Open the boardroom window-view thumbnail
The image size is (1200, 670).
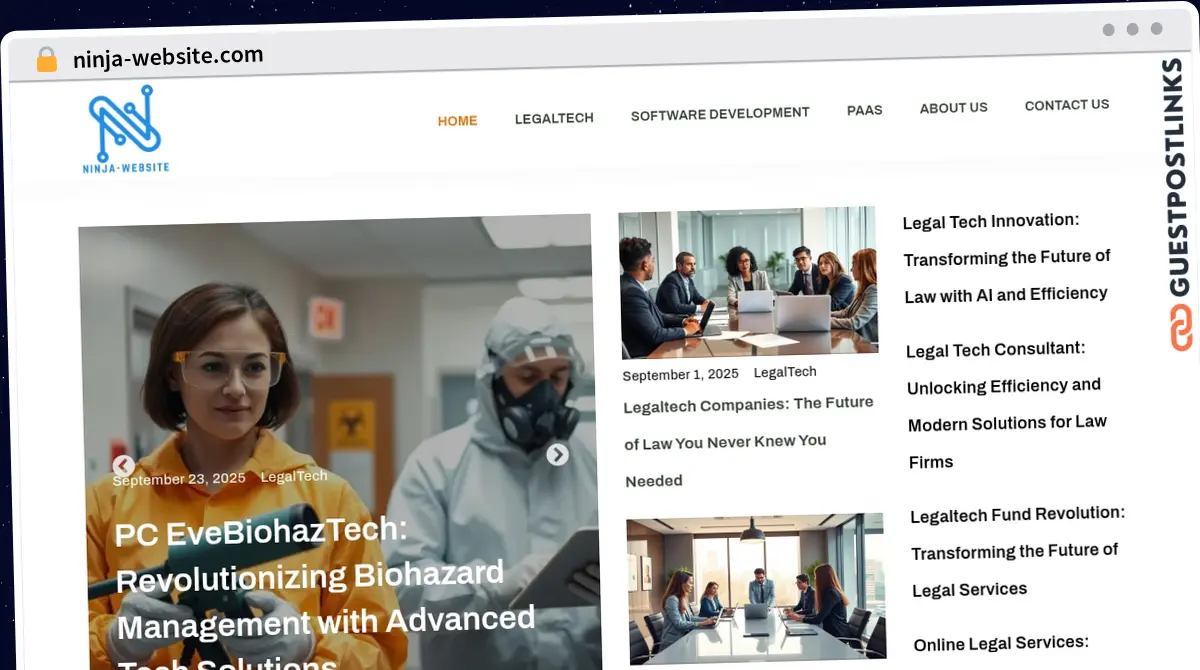click(x=757, y=588)
